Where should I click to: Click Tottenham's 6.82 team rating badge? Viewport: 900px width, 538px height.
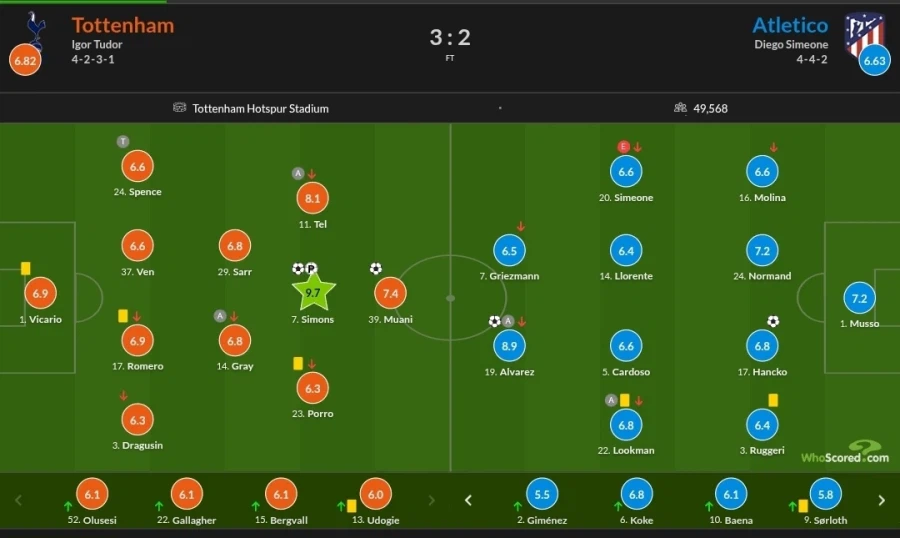25,61
